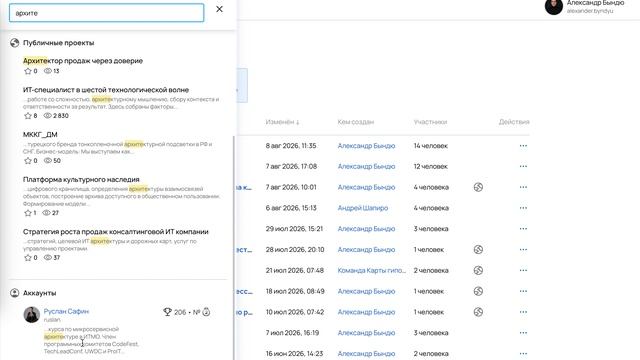This screenshot has height=360, width=640.
Task: Click public globe icon in 7 авг 10:01 row
Action: 478,187
